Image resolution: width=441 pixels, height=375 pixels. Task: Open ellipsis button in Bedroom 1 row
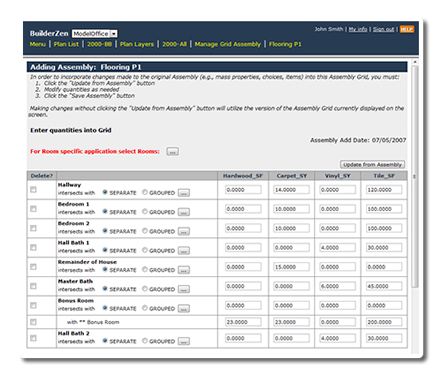184,212
